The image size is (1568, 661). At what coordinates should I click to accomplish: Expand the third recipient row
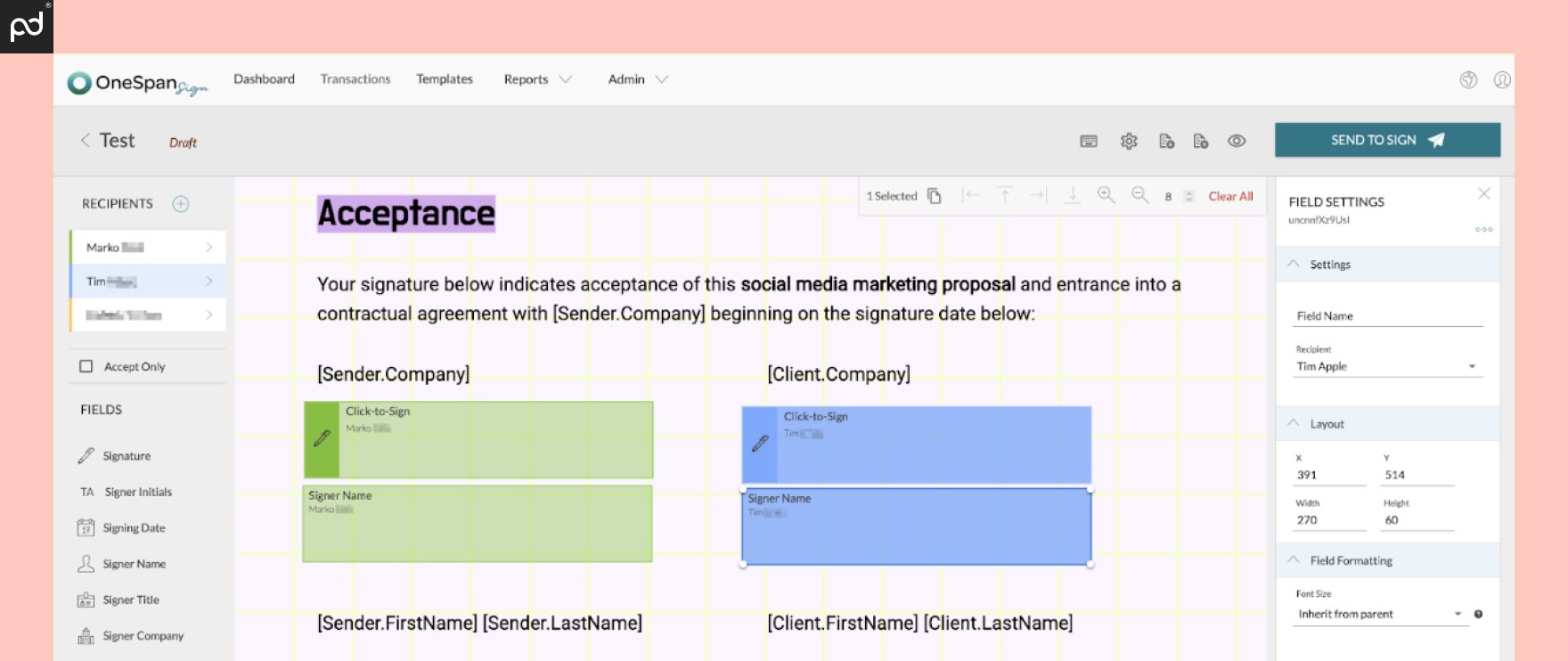coord(148,315)
